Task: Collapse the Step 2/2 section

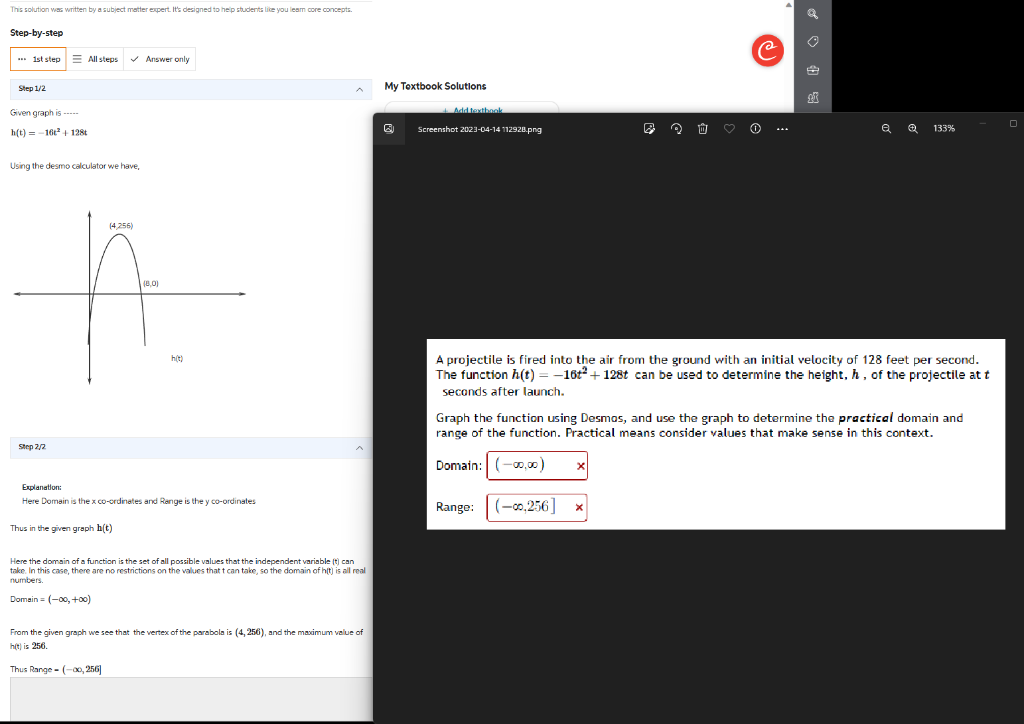Action: 359,446
